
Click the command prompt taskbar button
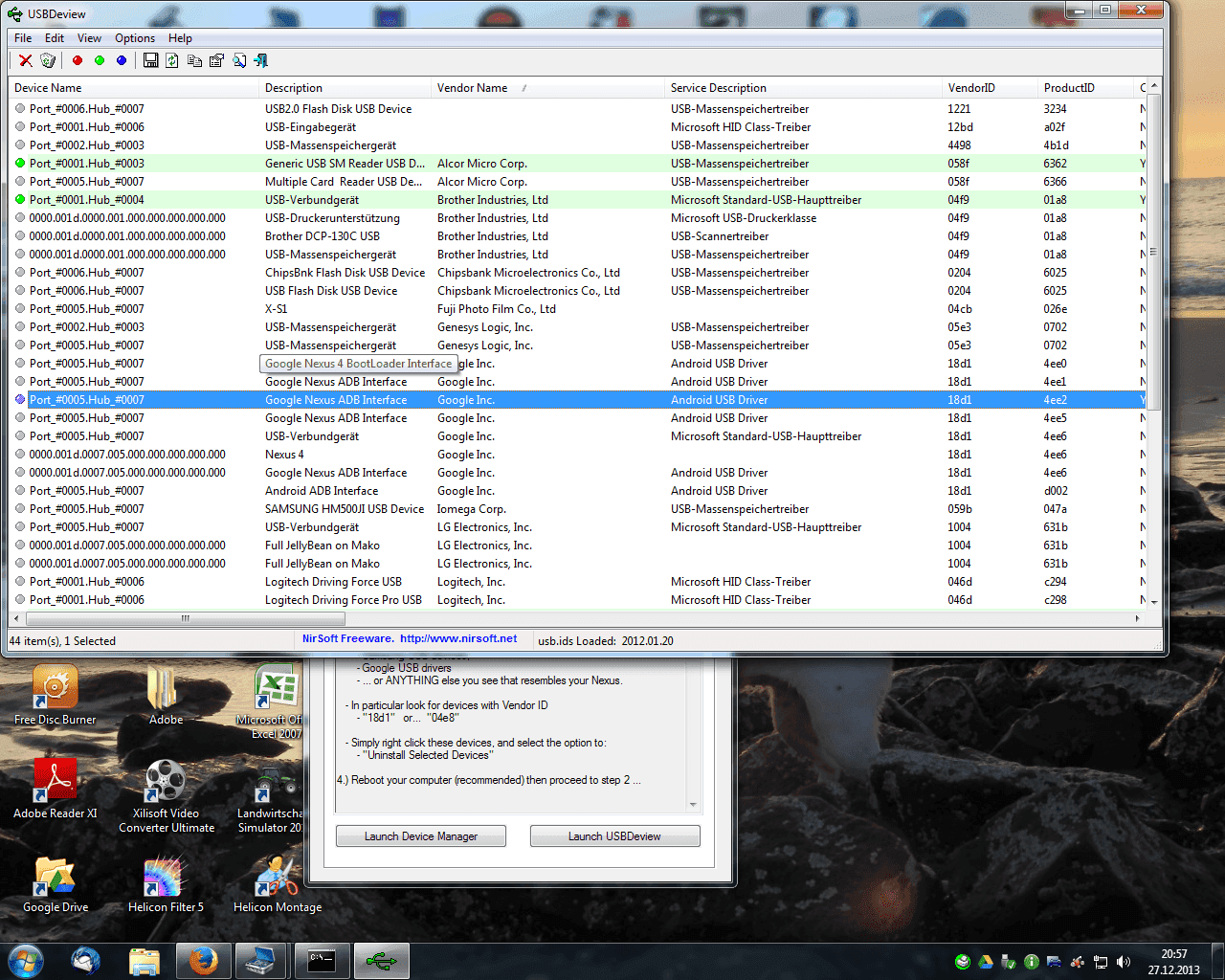pos(322,961)
